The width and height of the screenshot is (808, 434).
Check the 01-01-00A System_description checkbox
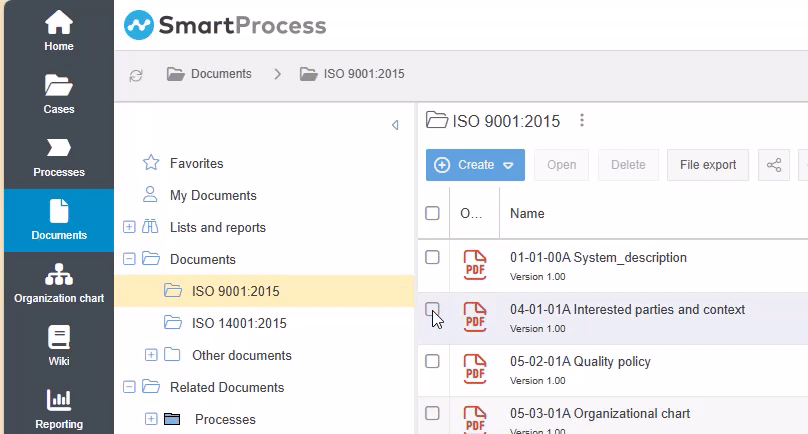(x=432, y=258)
